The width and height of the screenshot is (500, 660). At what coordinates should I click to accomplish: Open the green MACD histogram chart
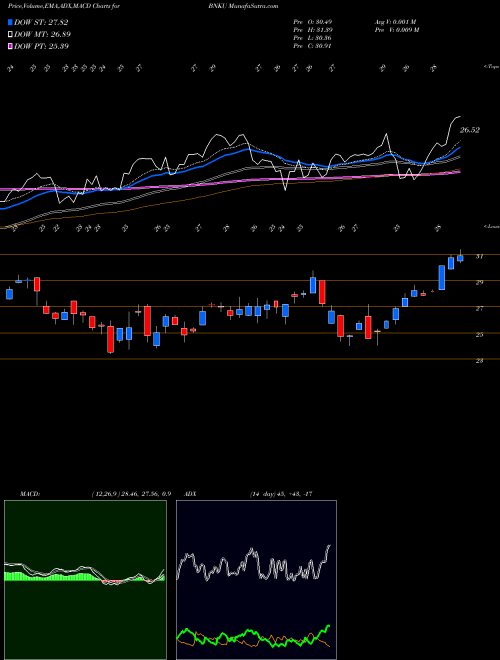pyautogui.click(x=85, y=580)
